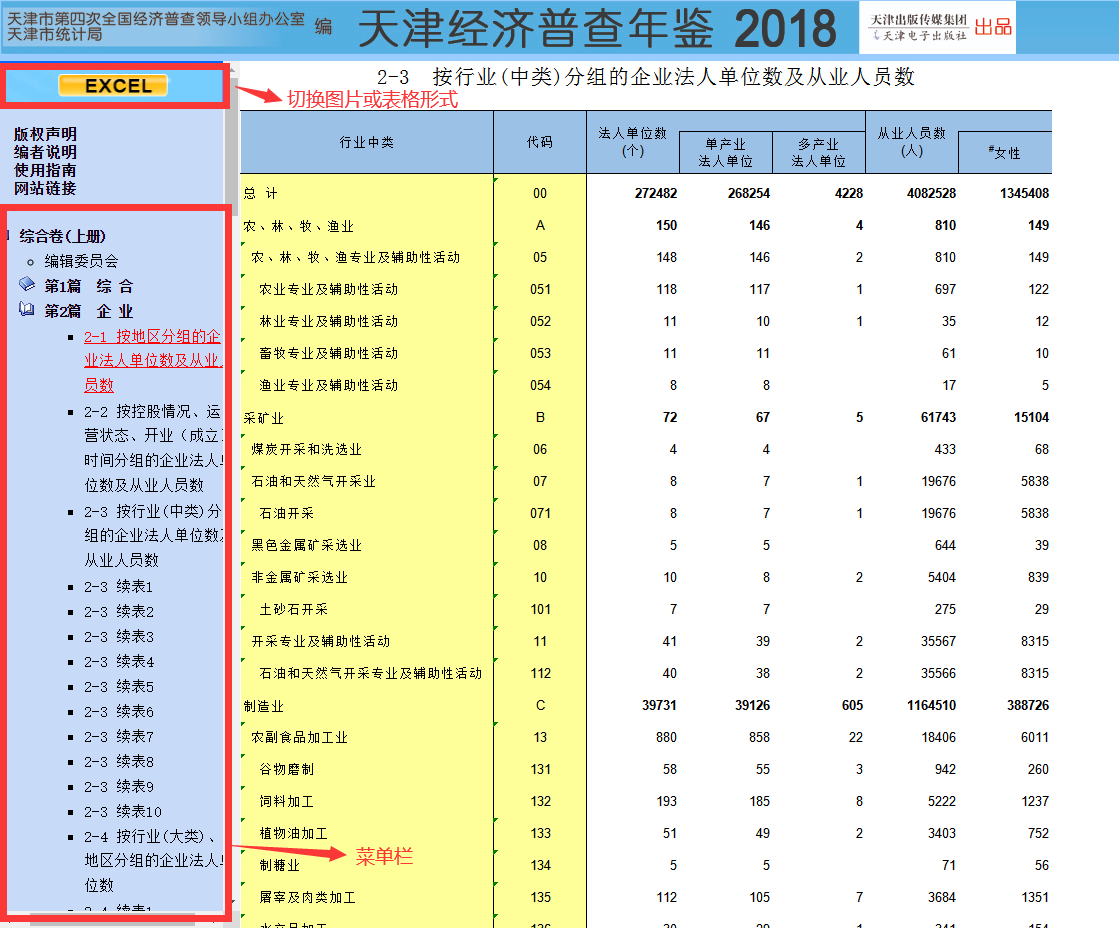Click the 饲料加工 row label
The height and width of the screenshot is (928, 1119).
(286, 802)
